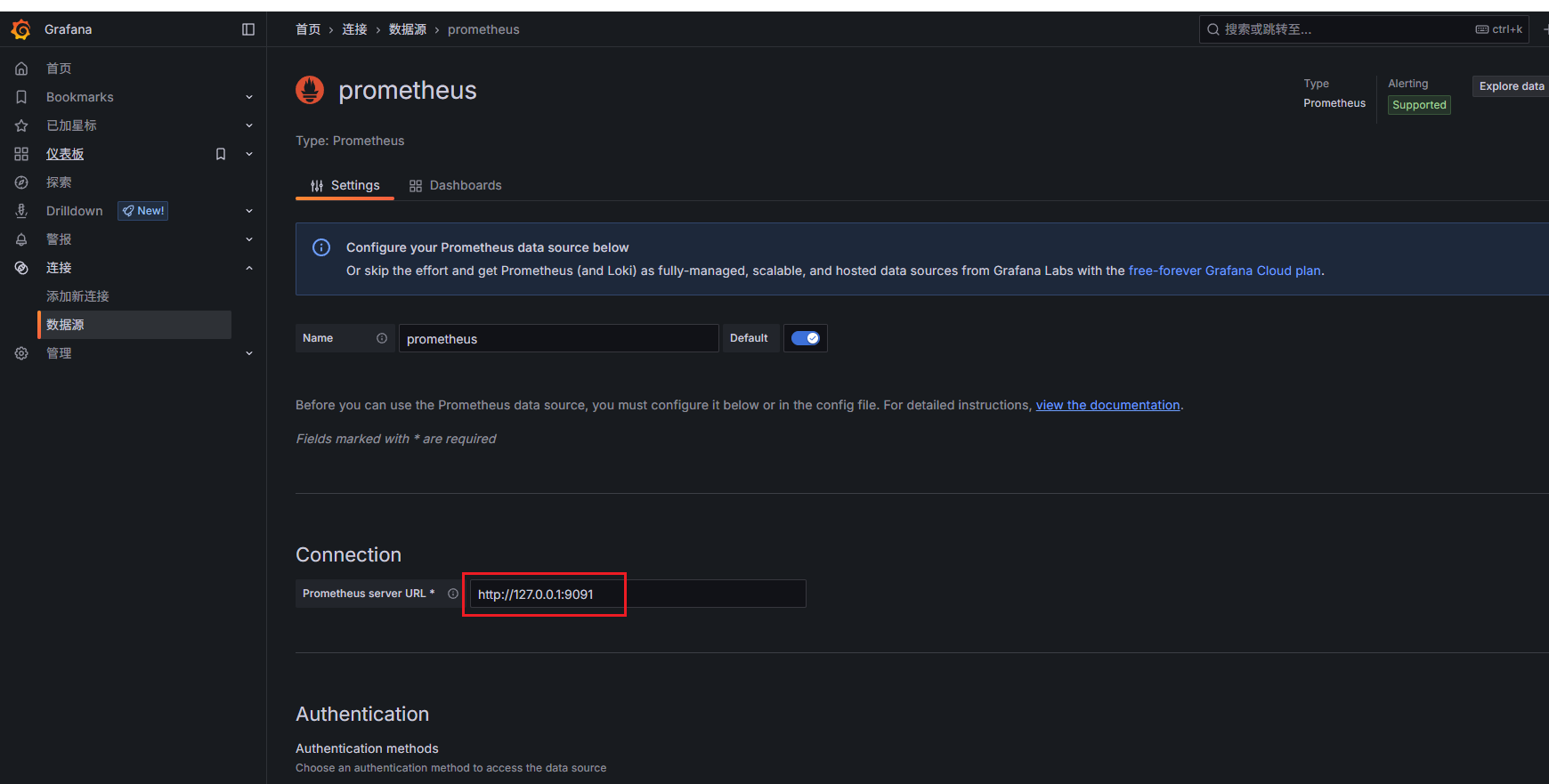Click the Prometheus server URL info icon
The image size is (1549, 784).
[453, 594]
